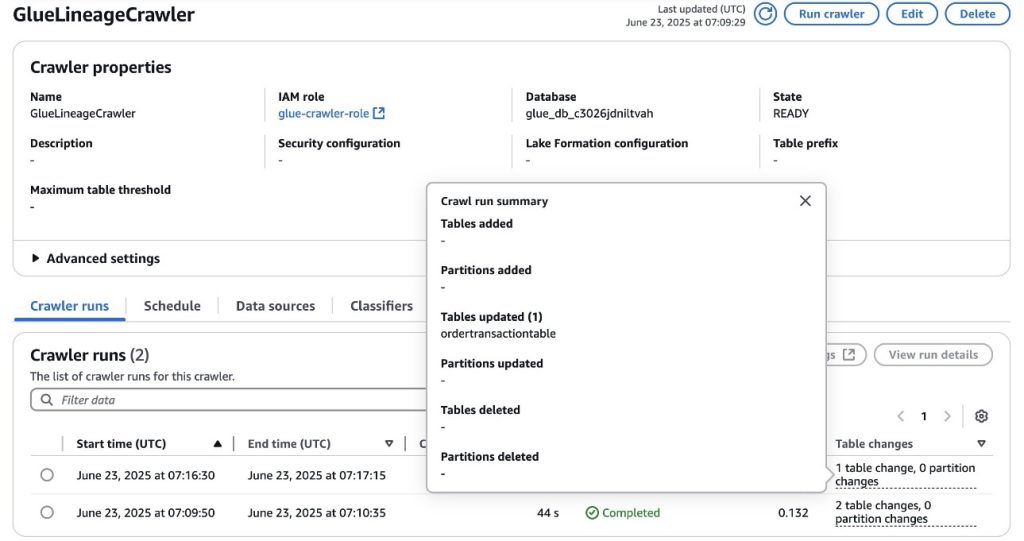Click the Last updated timestamp 07:09:29
The image size is (1024, 541).
tap(685, 22)
